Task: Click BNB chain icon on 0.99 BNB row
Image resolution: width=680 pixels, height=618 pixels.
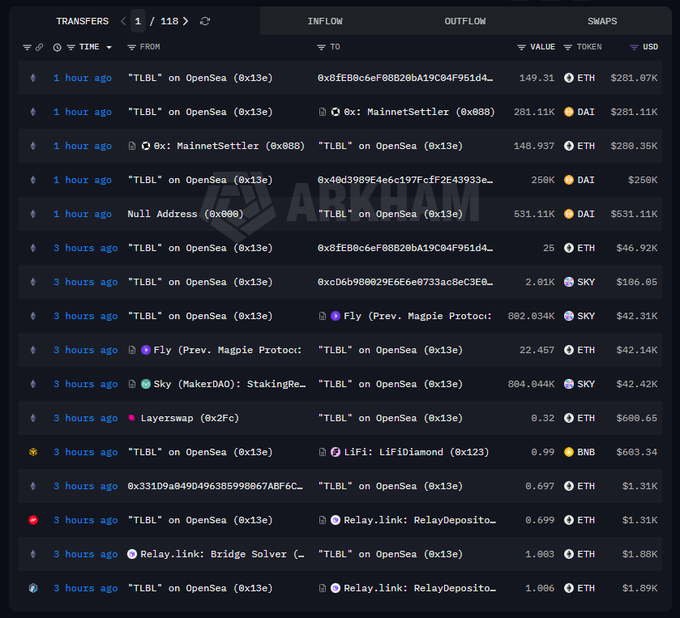Action: pyautogui.click(x=33, y=452)
